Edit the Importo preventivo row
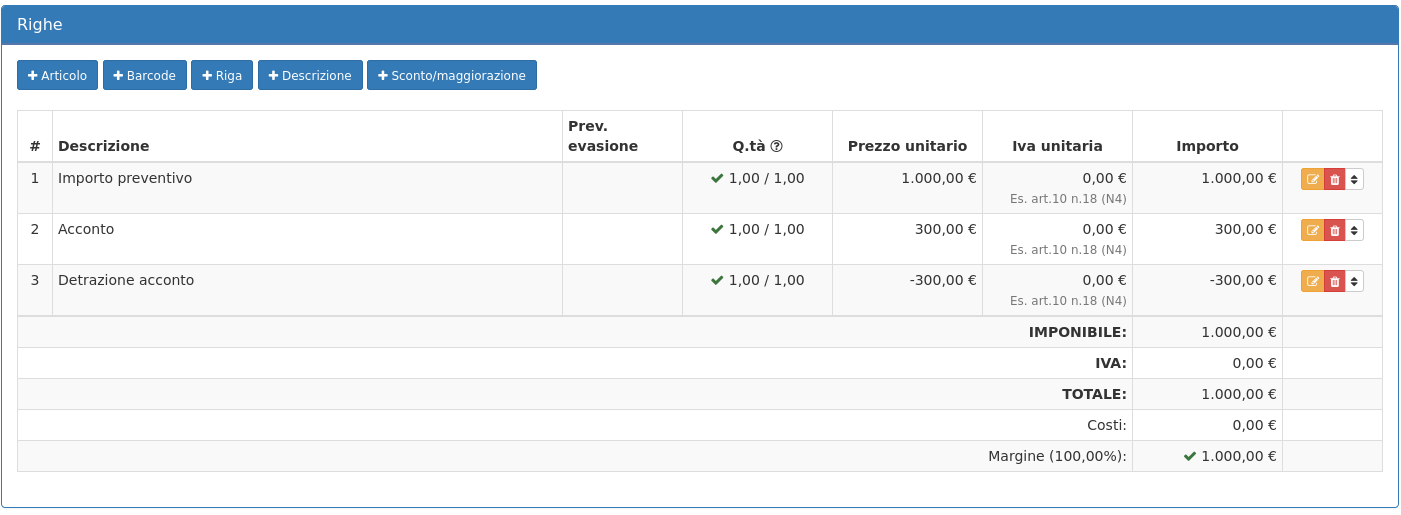Image resolution: width=1401 pixels, height=515 pixels. (x=1312, y=179)
